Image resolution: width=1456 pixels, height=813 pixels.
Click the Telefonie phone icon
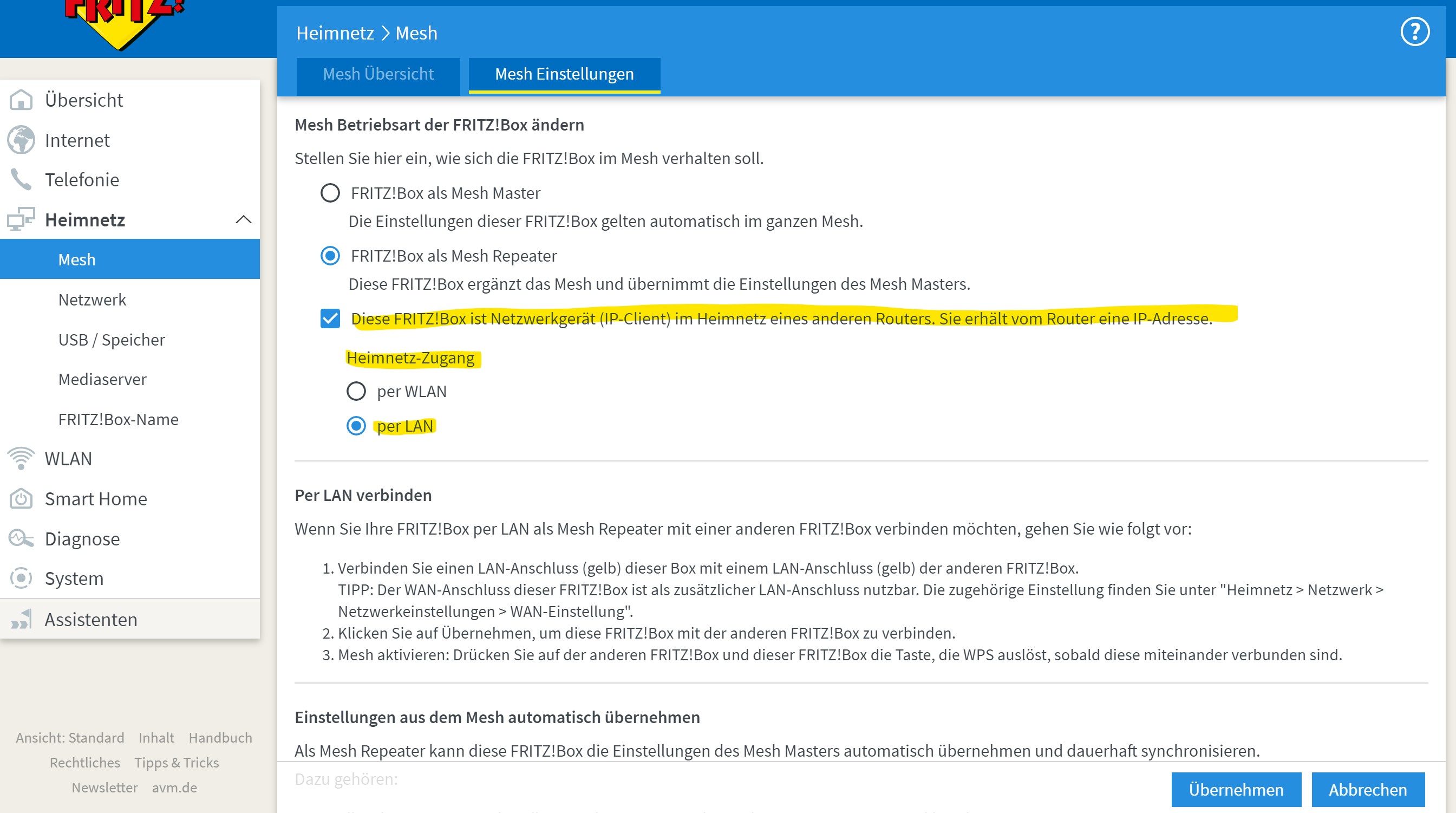[x=21, y=180]
